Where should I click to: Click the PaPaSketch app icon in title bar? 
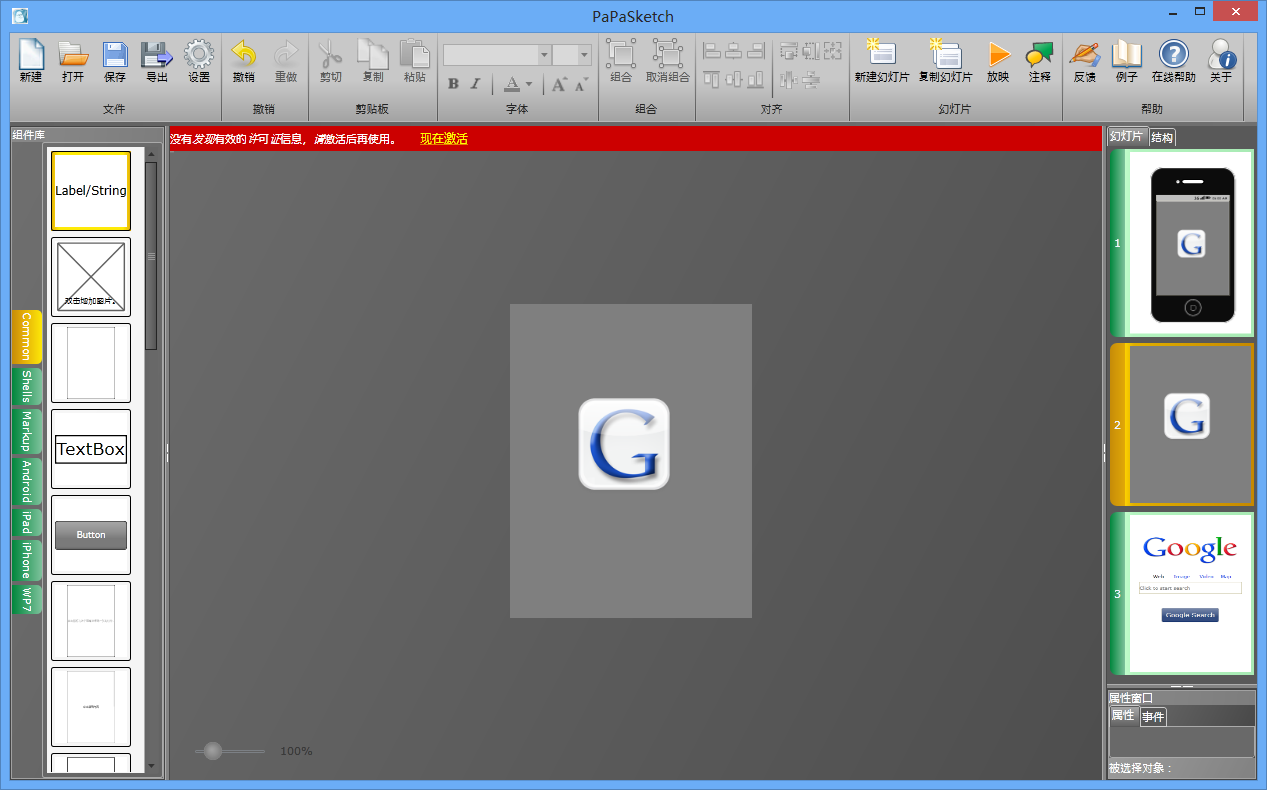click(19, 15)
